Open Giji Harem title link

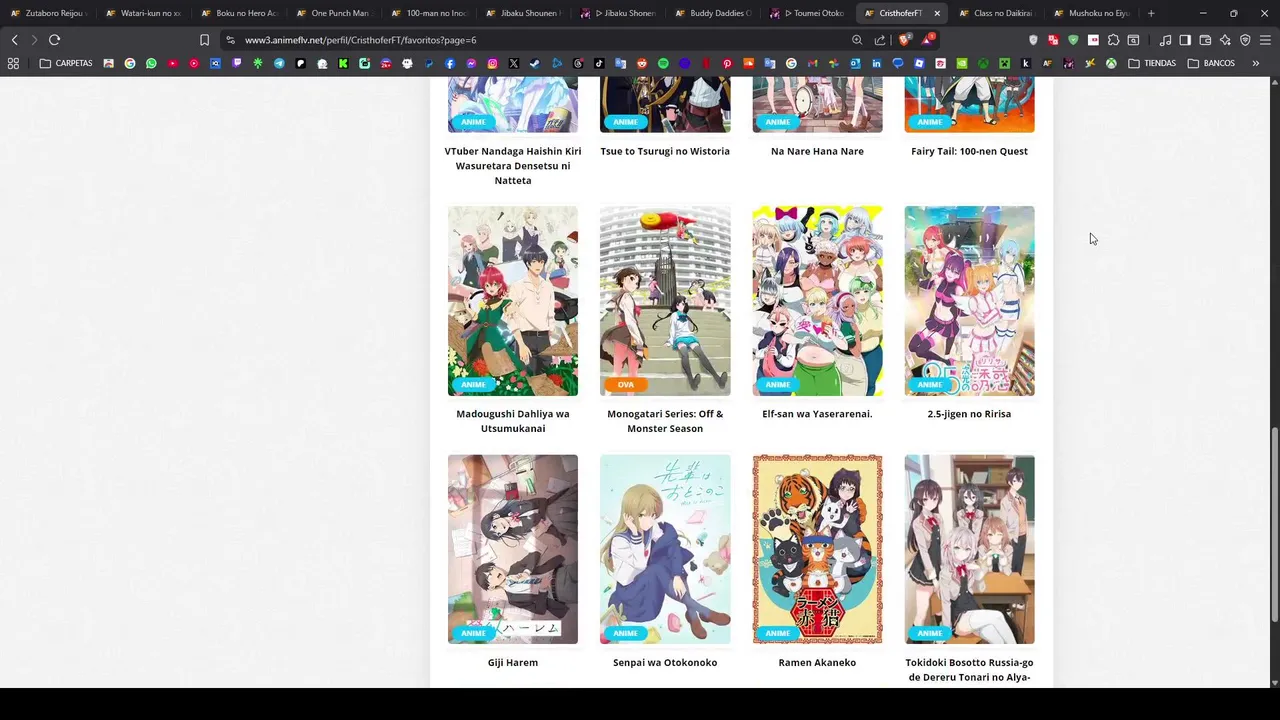tap(513, 662)
